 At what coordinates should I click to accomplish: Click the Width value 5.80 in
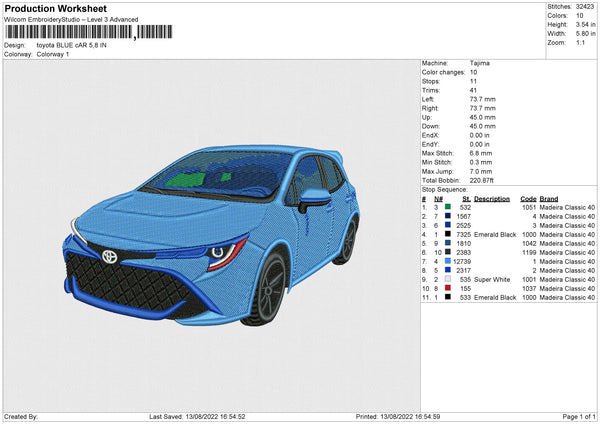585,34
